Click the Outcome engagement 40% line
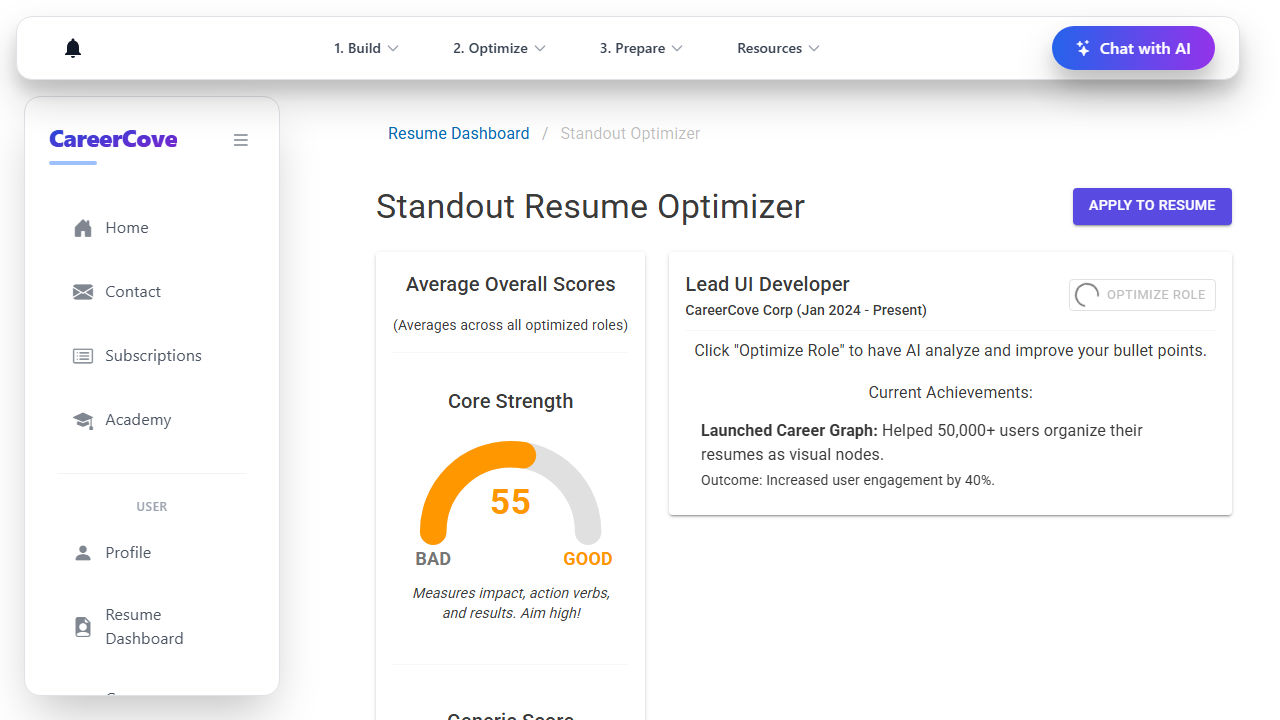1280x720 pixels. [x=848, y=481]
